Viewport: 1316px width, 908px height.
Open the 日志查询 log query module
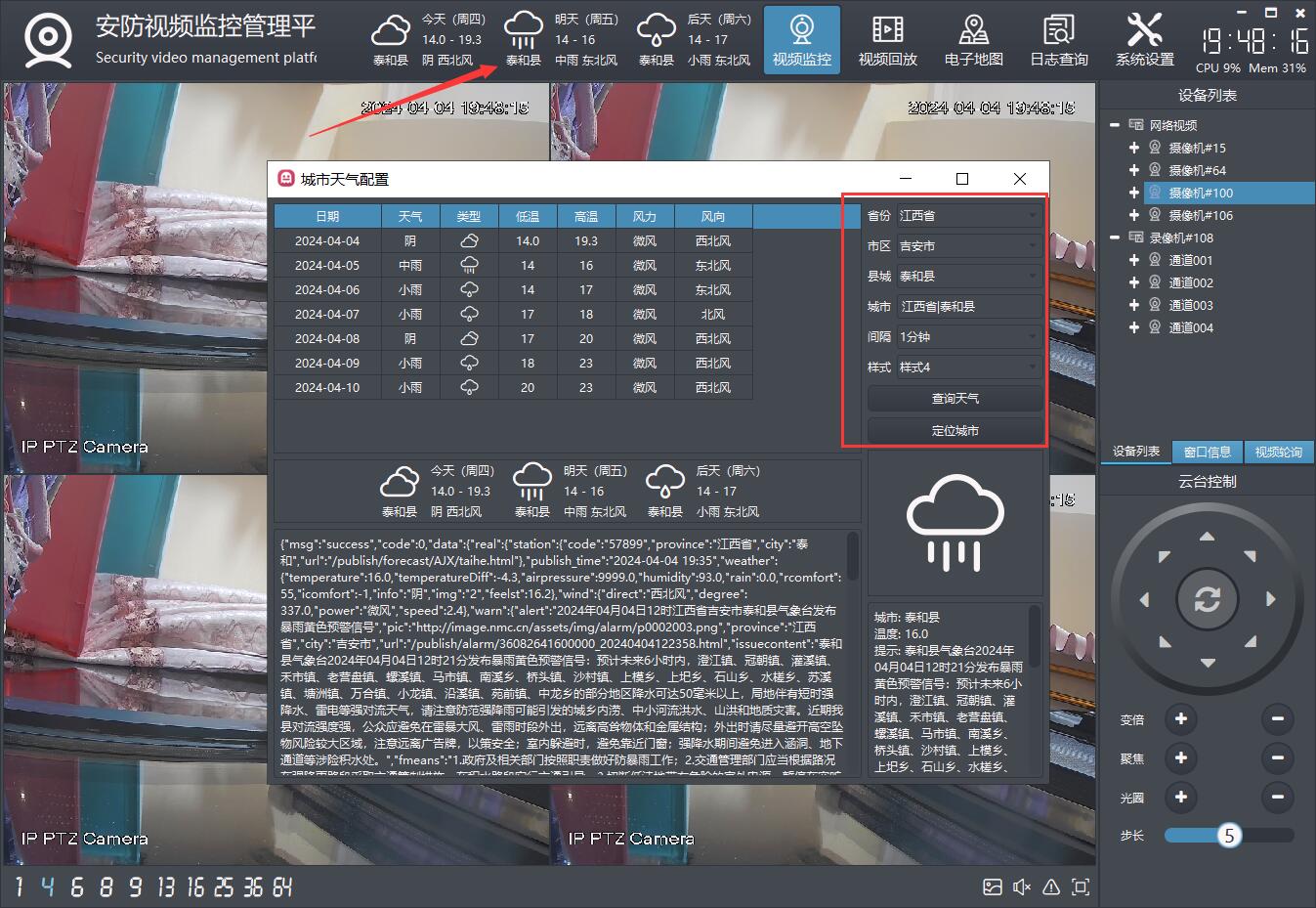coord(1058,41)
